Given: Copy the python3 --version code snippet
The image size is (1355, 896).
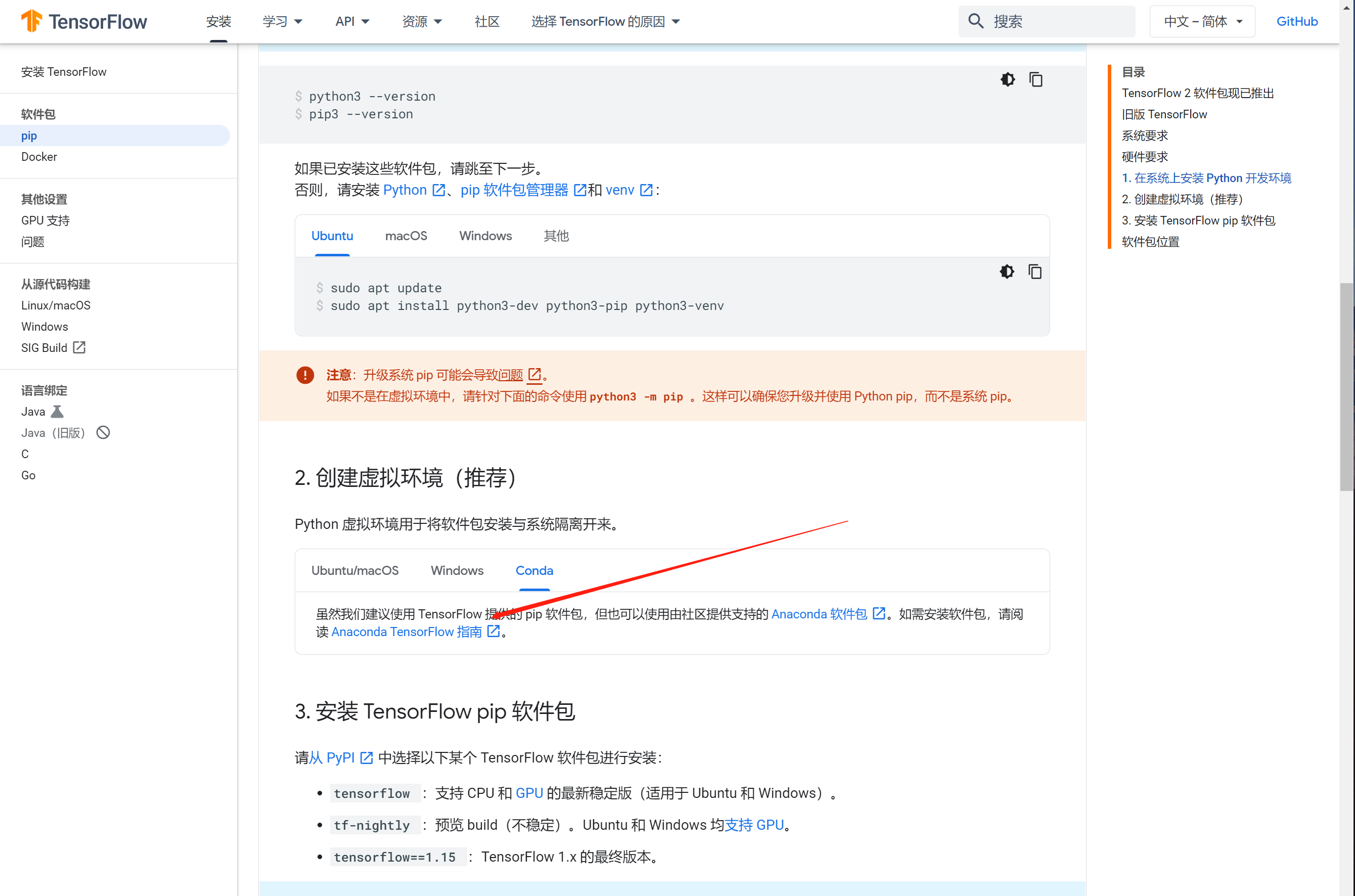Looking at the screenshot, I should click(1035, 79).
